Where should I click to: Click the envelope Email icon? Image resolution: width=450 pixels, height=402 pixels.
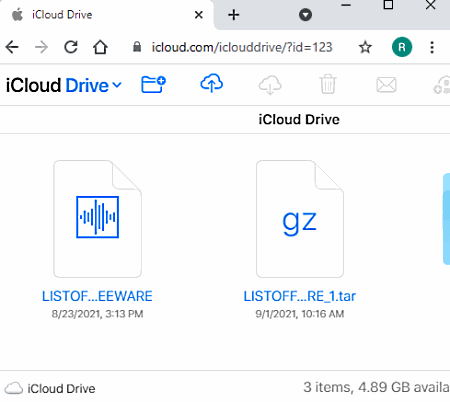coord(386,85)
